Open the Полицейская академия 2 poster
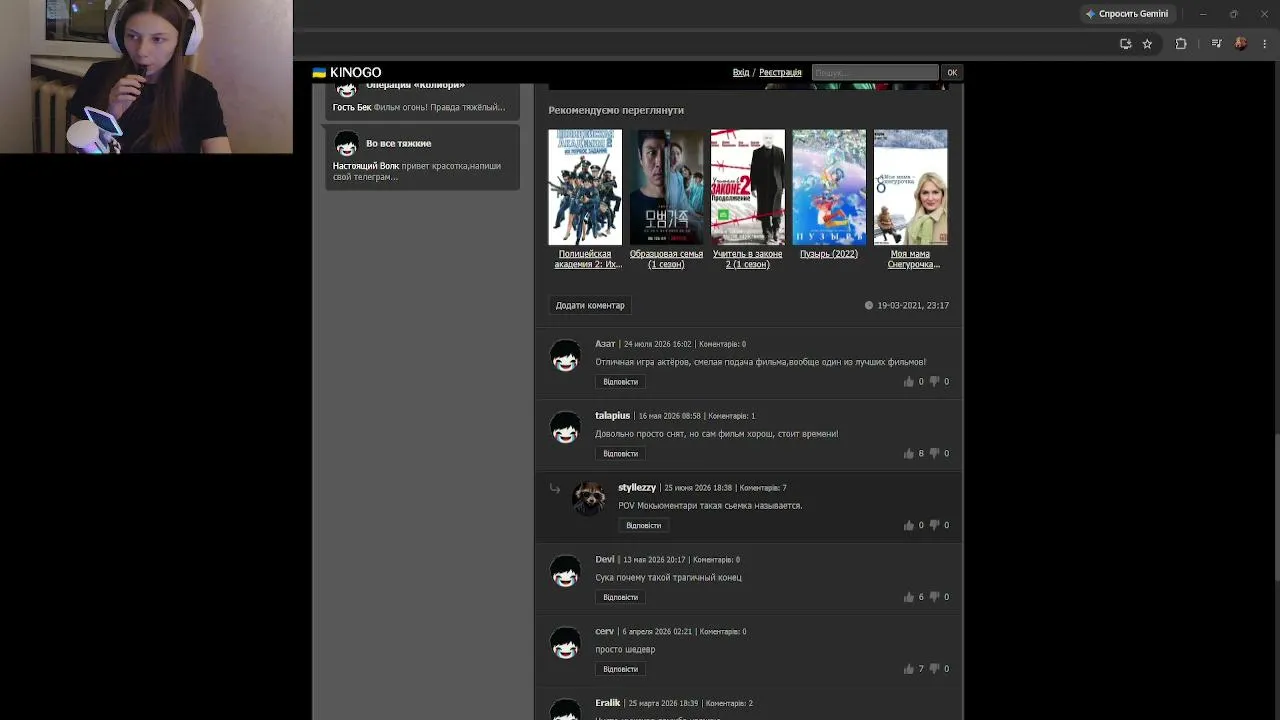 585,187
